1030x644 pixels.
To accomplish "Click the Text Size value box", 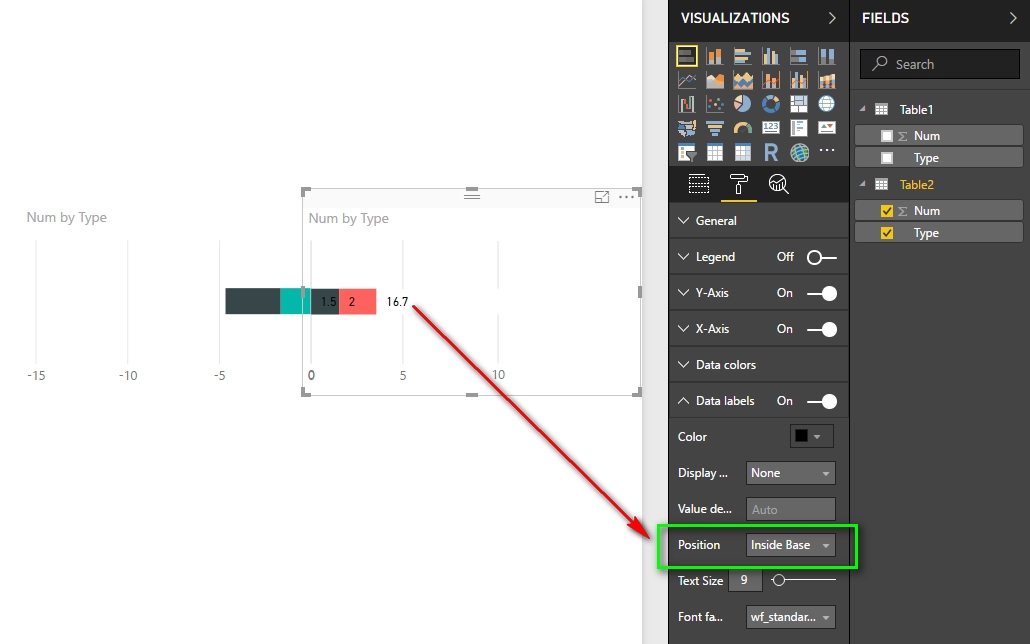I will click(745, 580).
